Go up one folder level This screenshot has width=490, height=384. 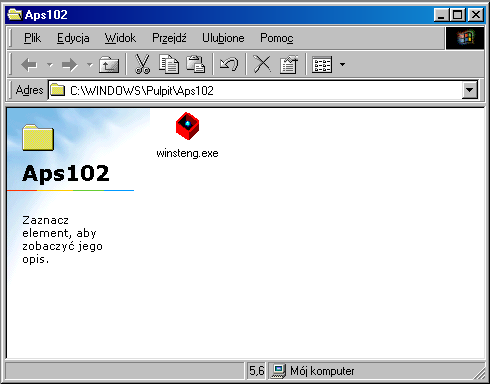[109, 64]
